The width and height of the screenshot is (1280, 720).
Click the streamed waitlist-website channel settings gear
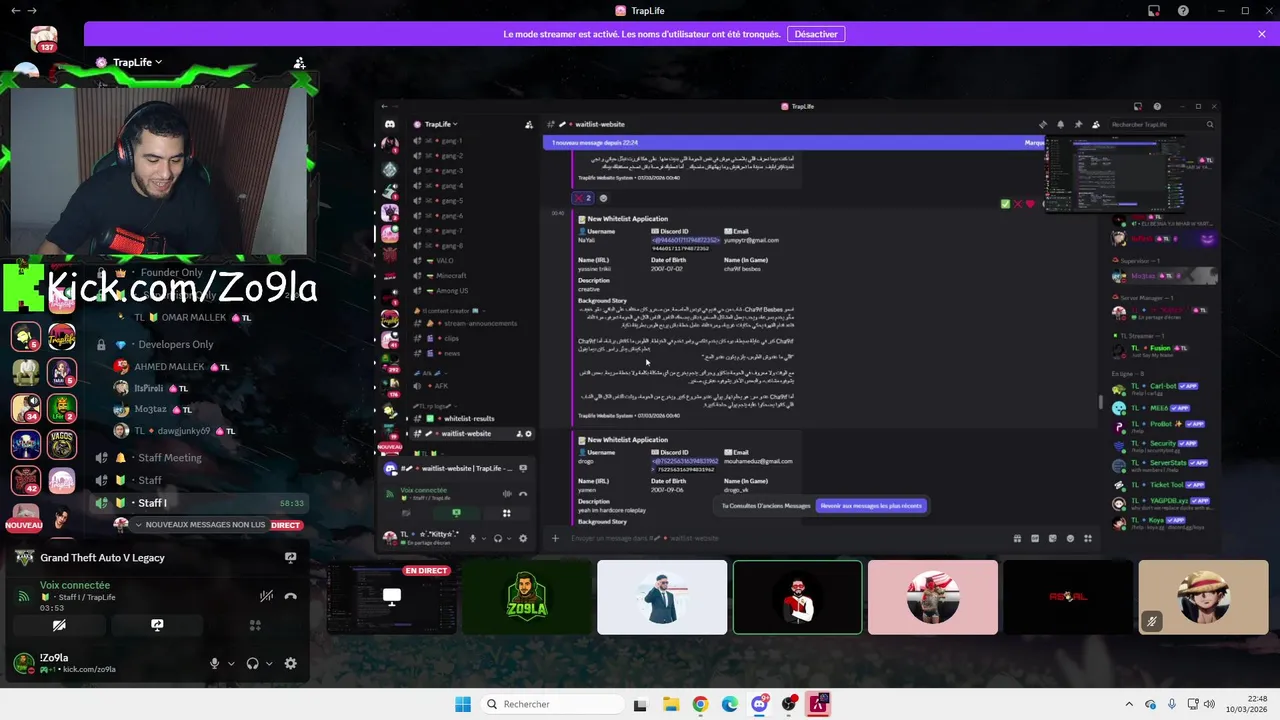(529, 434)
